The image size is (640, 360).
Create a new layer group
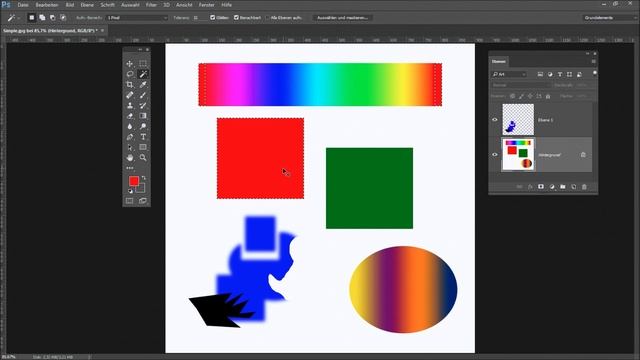(x=562, y=187)
